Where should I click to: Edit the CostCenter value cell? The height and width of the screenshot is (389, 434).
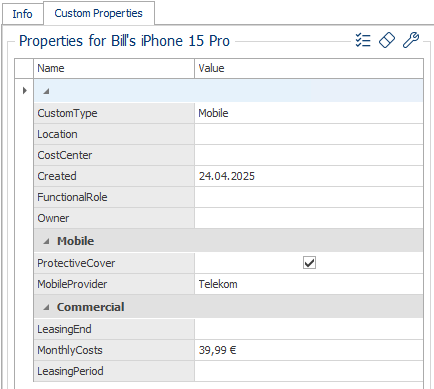coord(309,155)
